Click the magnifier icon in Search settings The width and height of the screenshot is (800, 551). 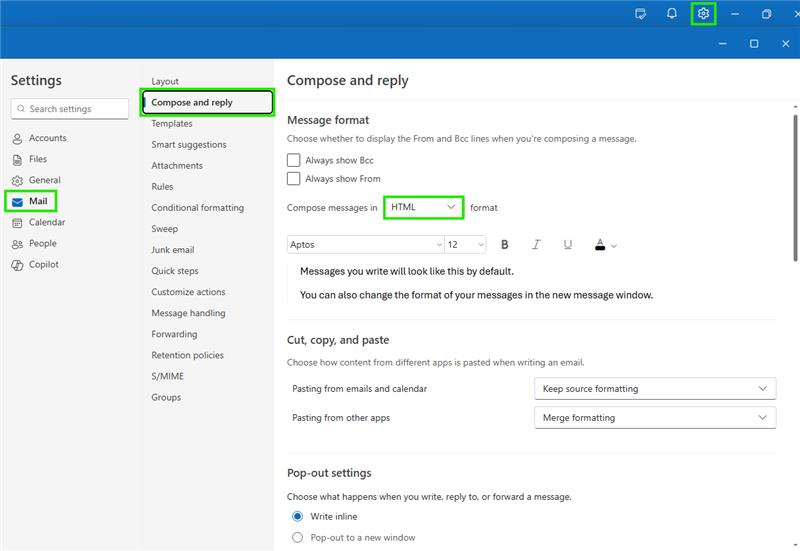[x=21, y=109]
